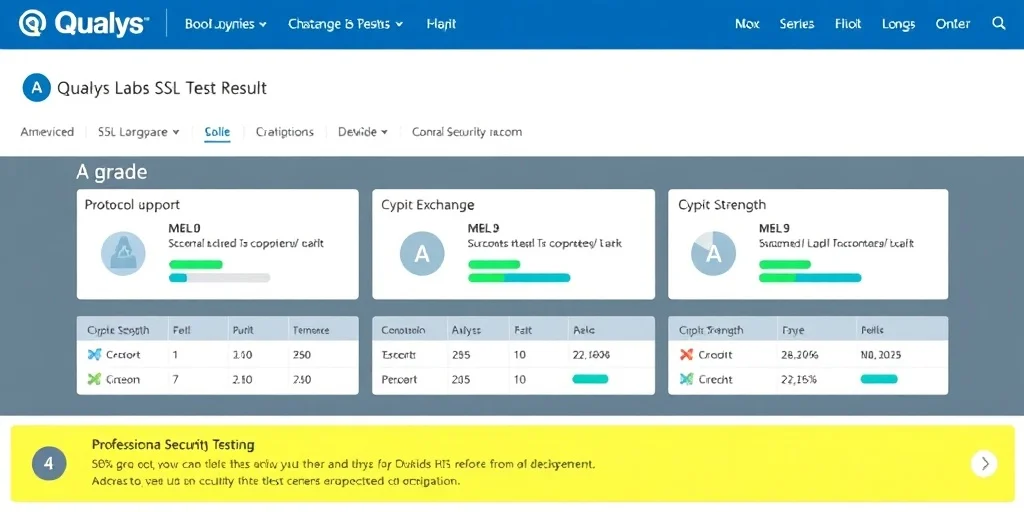1024x512 pixels.
Task: Click the number 4 circle badge in the banner
Action: pos(48,464)
